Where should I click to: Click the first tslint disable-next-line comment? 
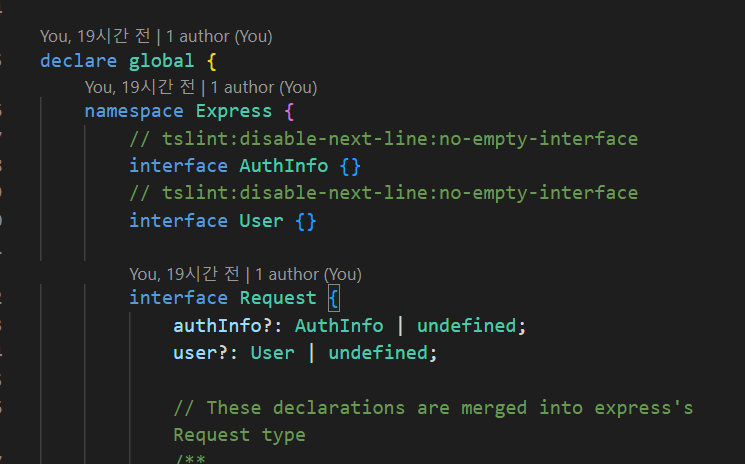click(383, 139)
